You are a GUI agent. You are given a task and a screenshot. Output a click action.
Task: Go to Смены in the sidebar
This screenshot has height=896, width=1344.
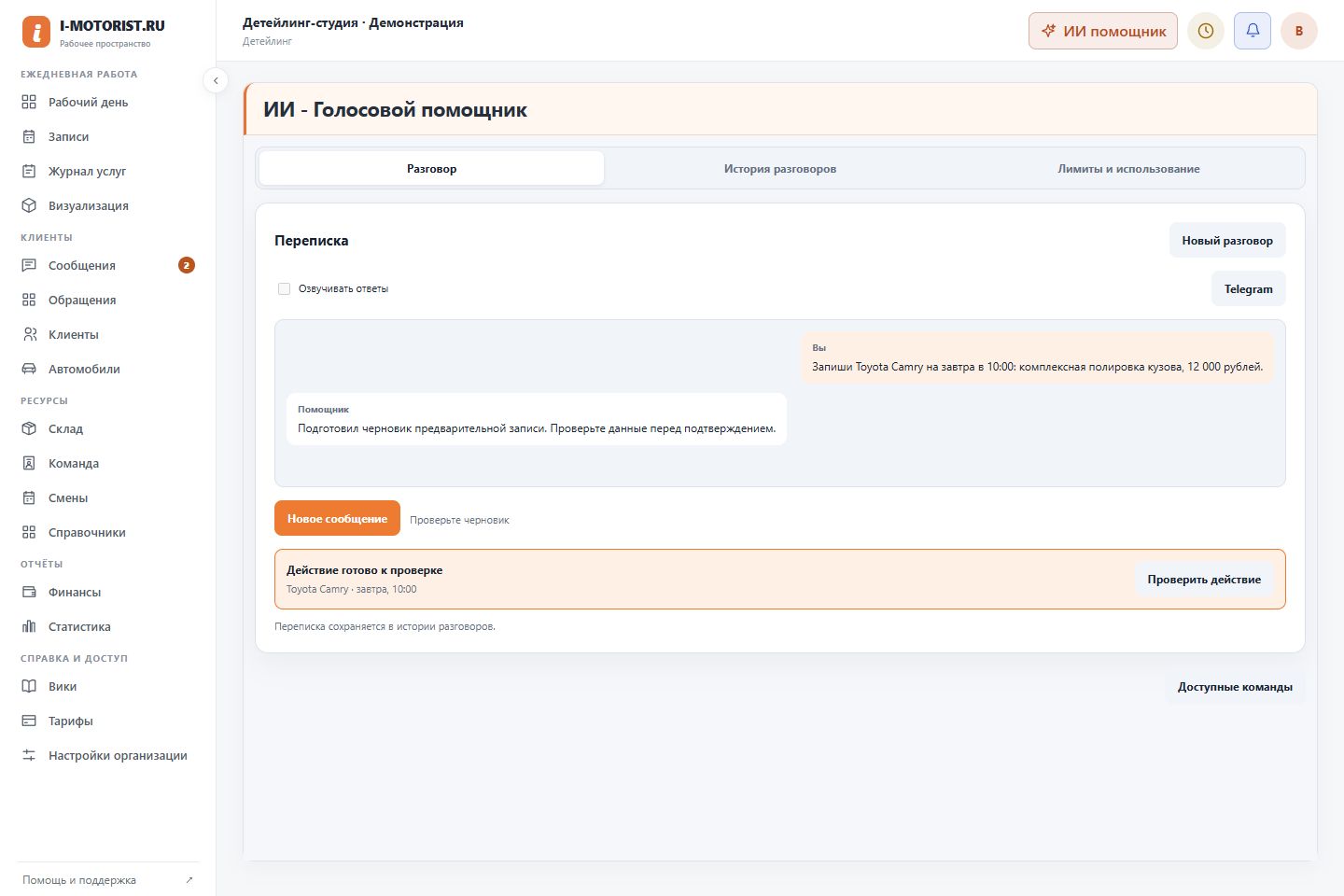[107, 497]
